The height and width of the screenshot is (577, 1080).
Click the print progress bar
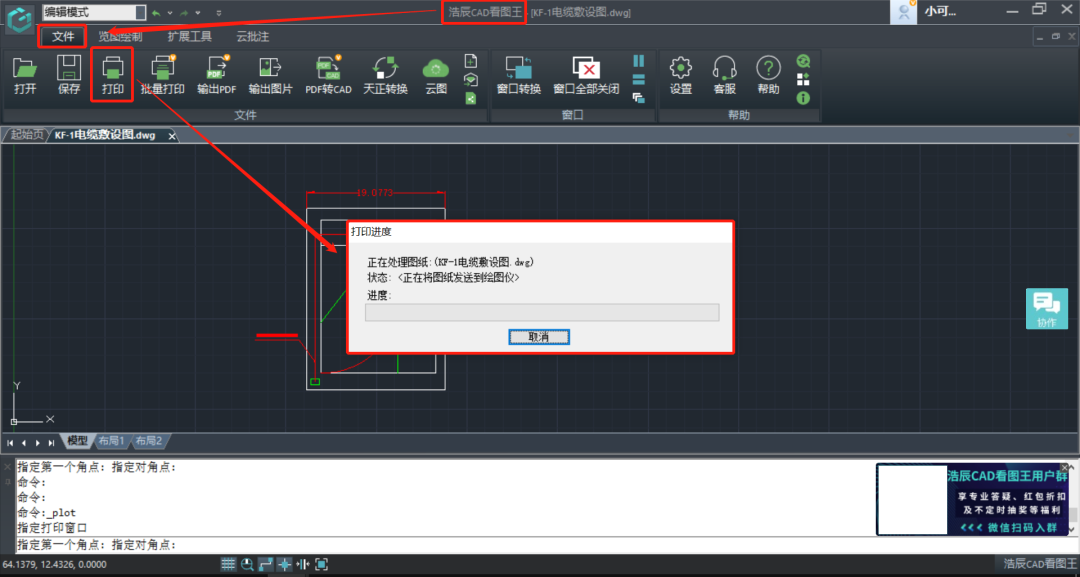(x=541, y=312)
